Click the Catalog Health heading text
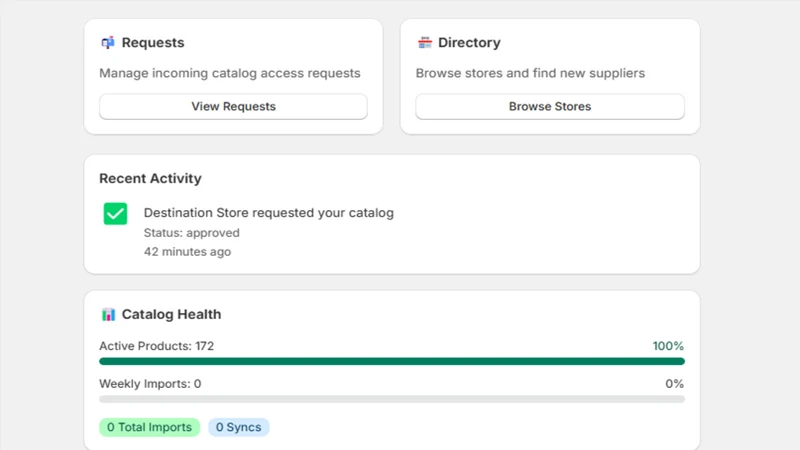 (x=171, y=314)
